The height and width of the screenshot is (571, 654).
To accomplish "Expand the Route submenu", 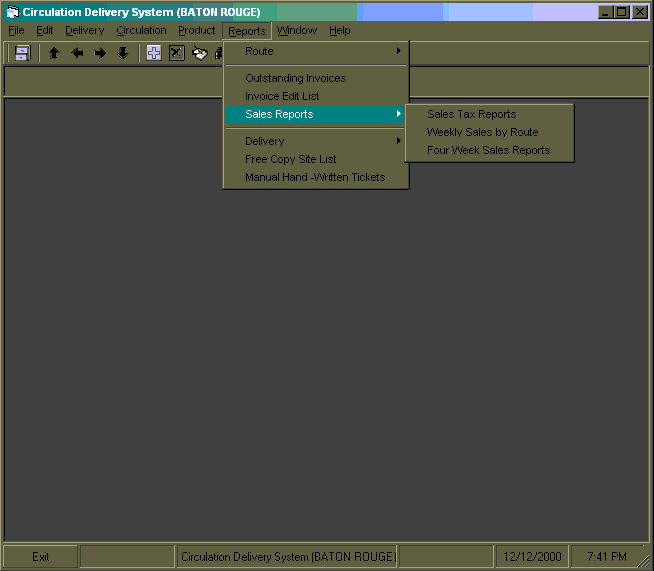I will (316, 51).
